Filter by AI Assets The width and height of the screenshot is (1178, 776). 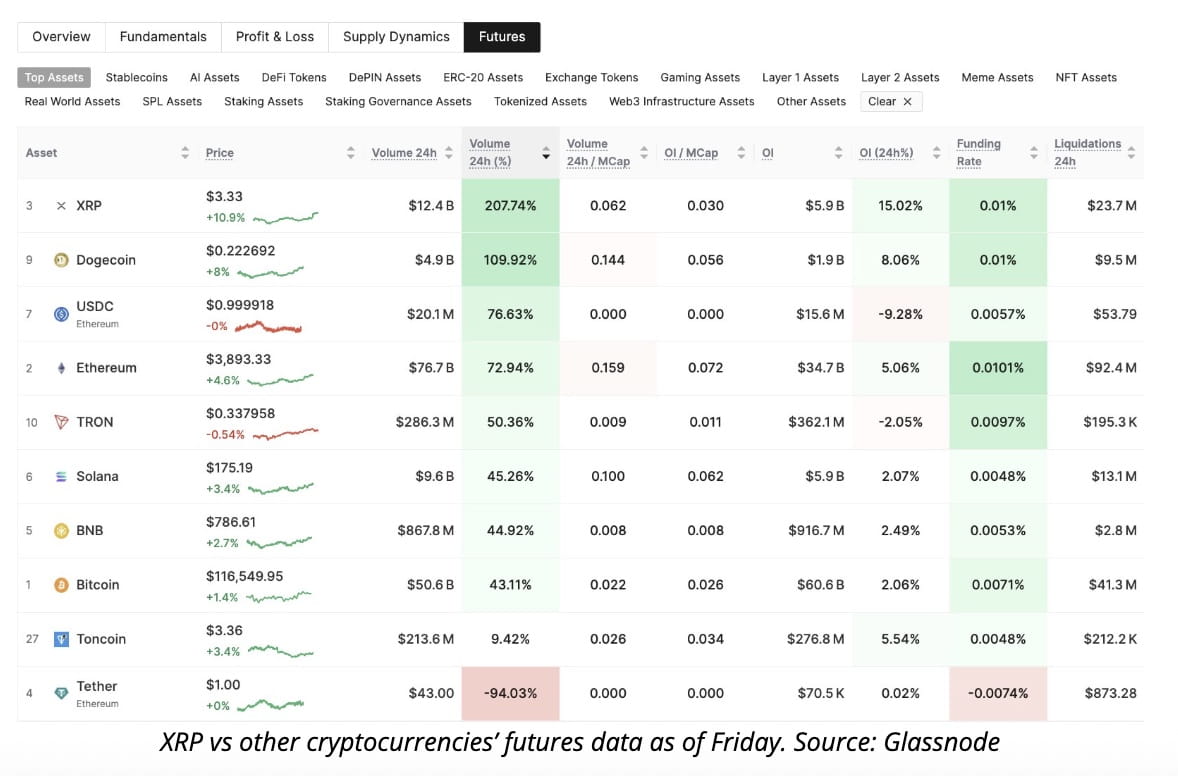pyautogui.click(x=214, y=77)
